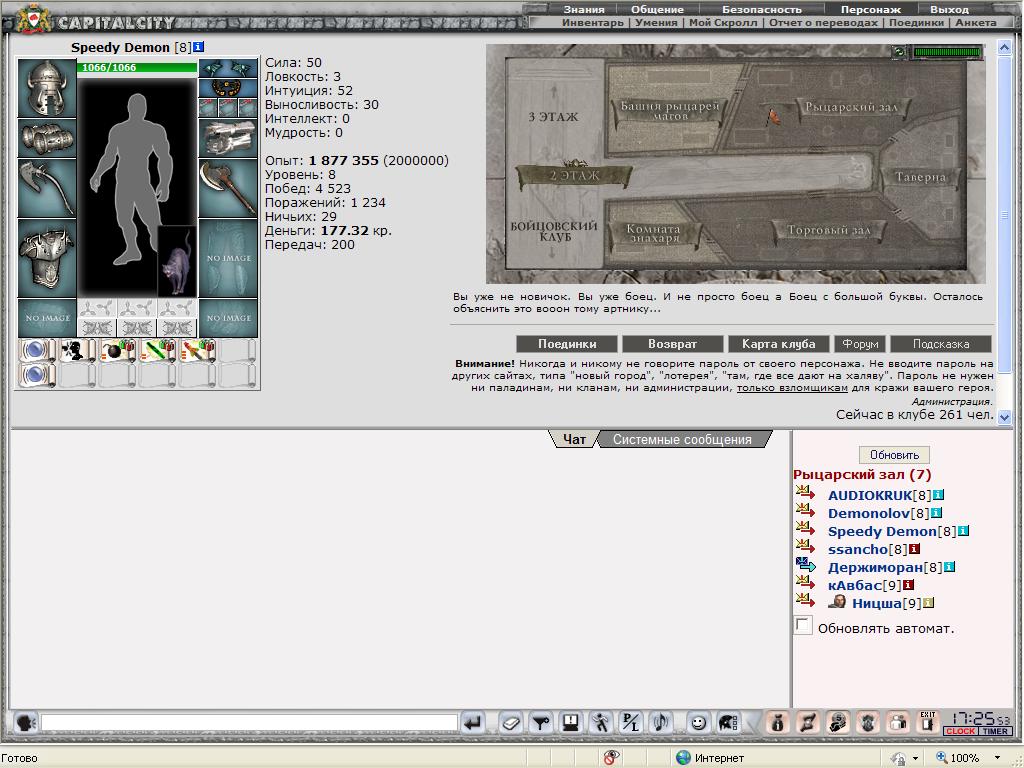1024x768 pixels.
Task: Click the Подсказка button
Action: (941, 344)
